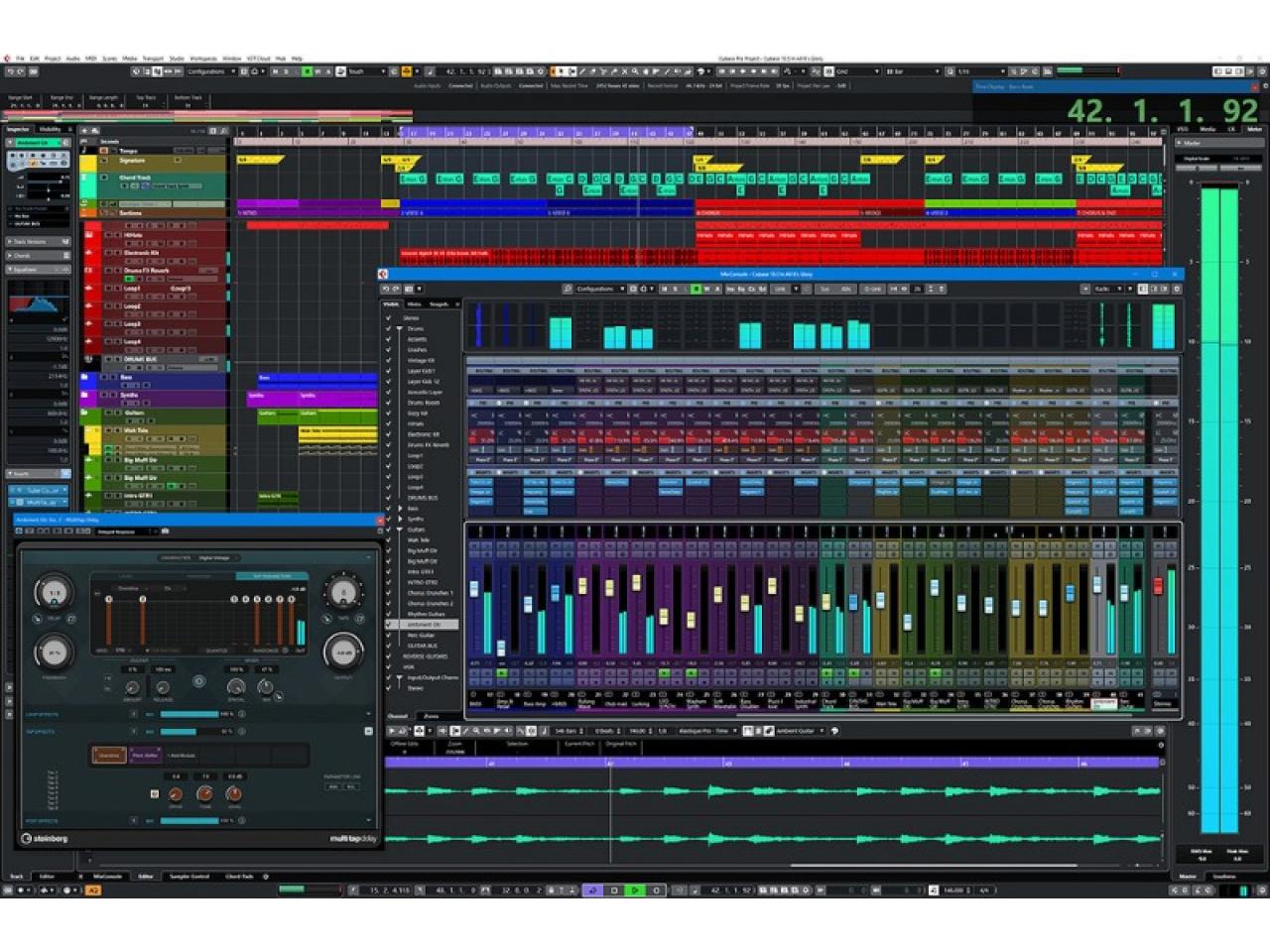This screenshot has height=952, width=1270.
Task: Select the Object Selection arrow tool
Action: pyautogui.click(x=561, y=71)
